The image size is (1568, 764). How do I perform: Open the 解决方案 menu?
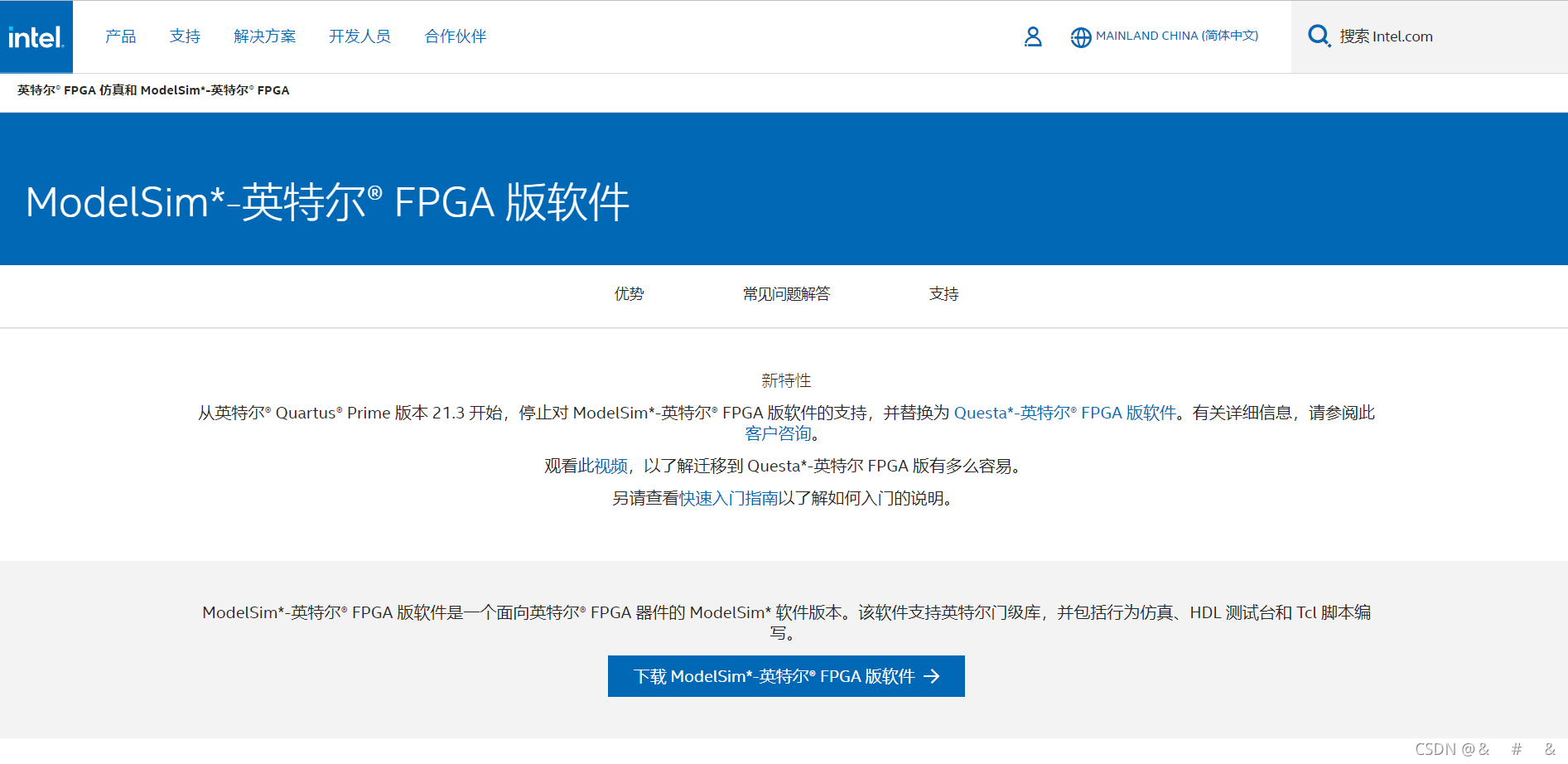point(265,36)
